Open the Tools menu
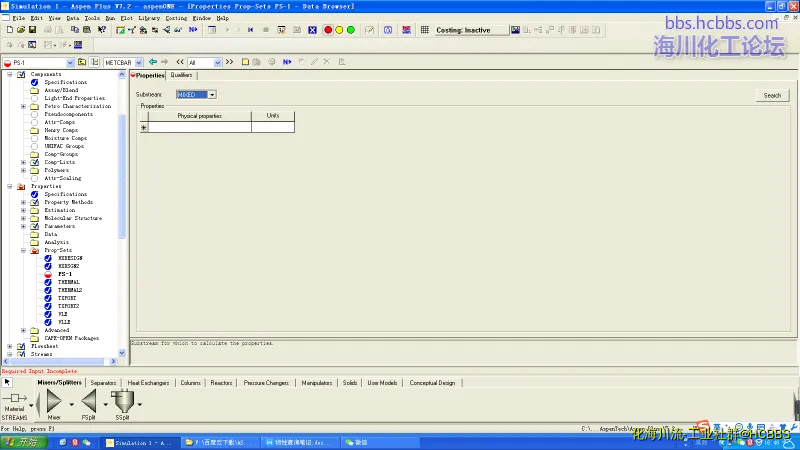Image resolution: width=800 pixels, height=450 pixels. pyautogui.click(x=92, y=18)
